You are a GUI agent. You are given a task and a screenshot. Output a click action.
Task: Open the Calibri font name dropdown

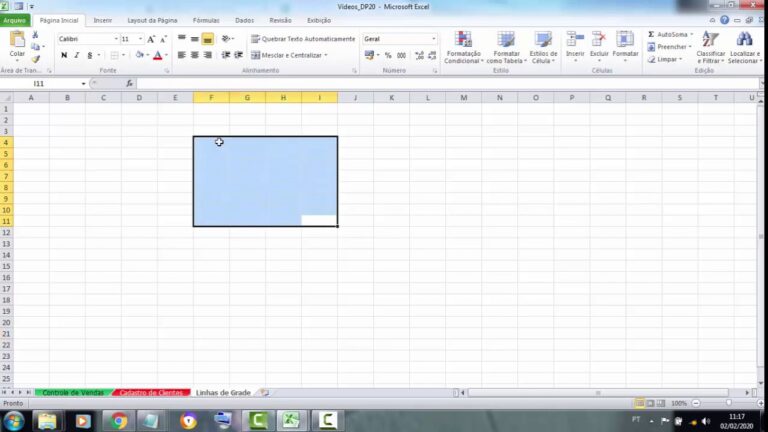(x=116, y=39)
